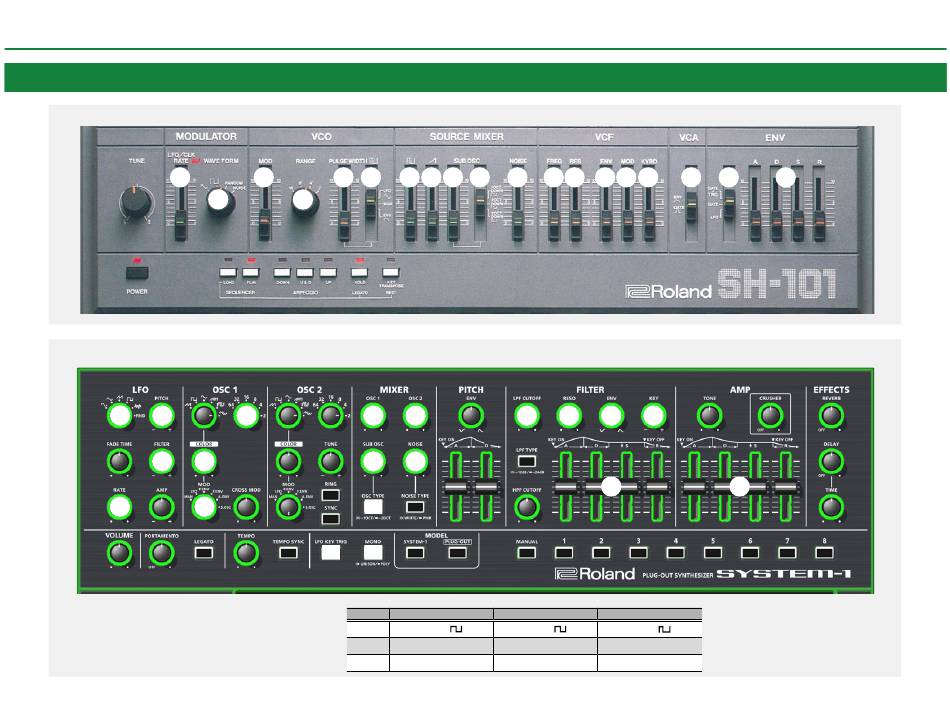Click the SH-101 TUNE knob
Viewport: 950px width, 709px height.
[x=135, y=202]
